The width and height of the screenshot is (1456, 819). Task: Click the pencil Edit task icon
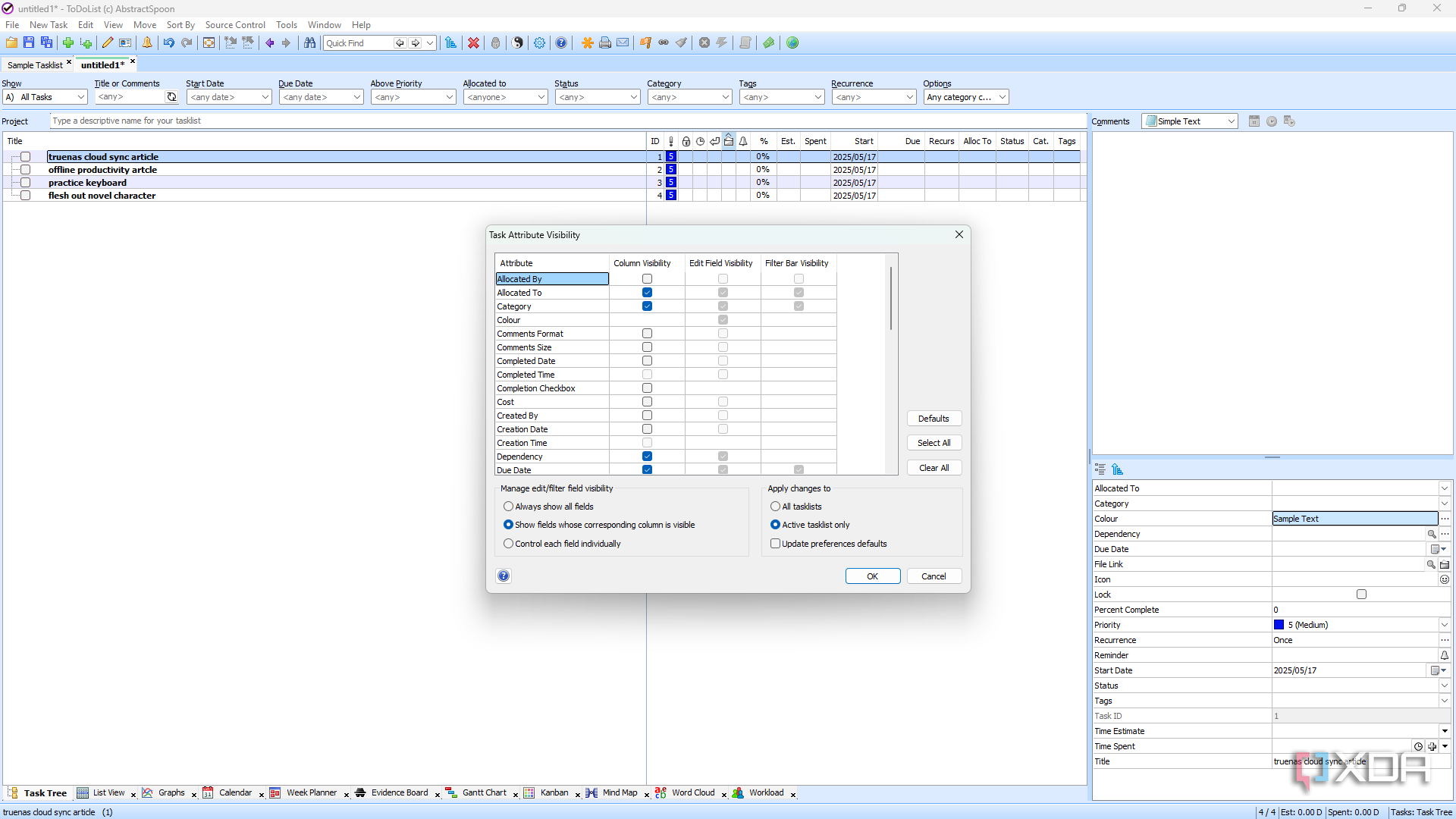pos(108,43)
